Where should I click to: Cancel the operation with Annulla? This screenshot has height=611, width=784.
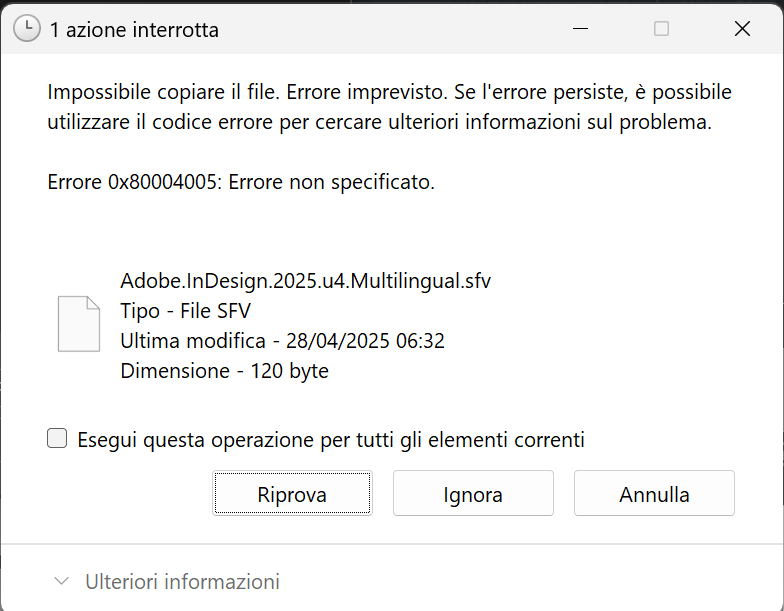coord(654,493)
